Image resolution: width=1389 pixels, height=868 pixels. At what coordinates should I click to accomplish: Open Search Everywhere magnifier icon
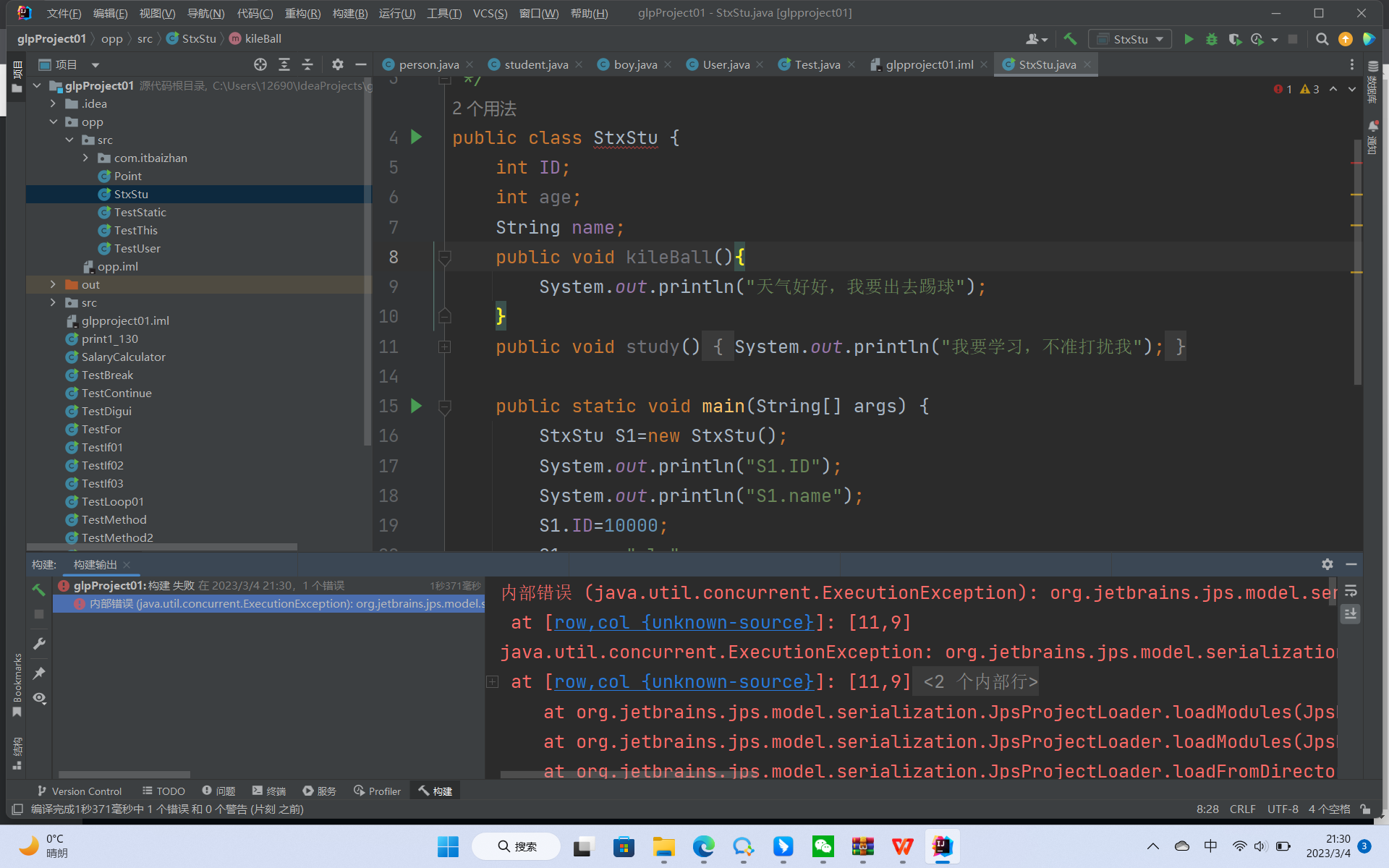(x=1322, y=39)
